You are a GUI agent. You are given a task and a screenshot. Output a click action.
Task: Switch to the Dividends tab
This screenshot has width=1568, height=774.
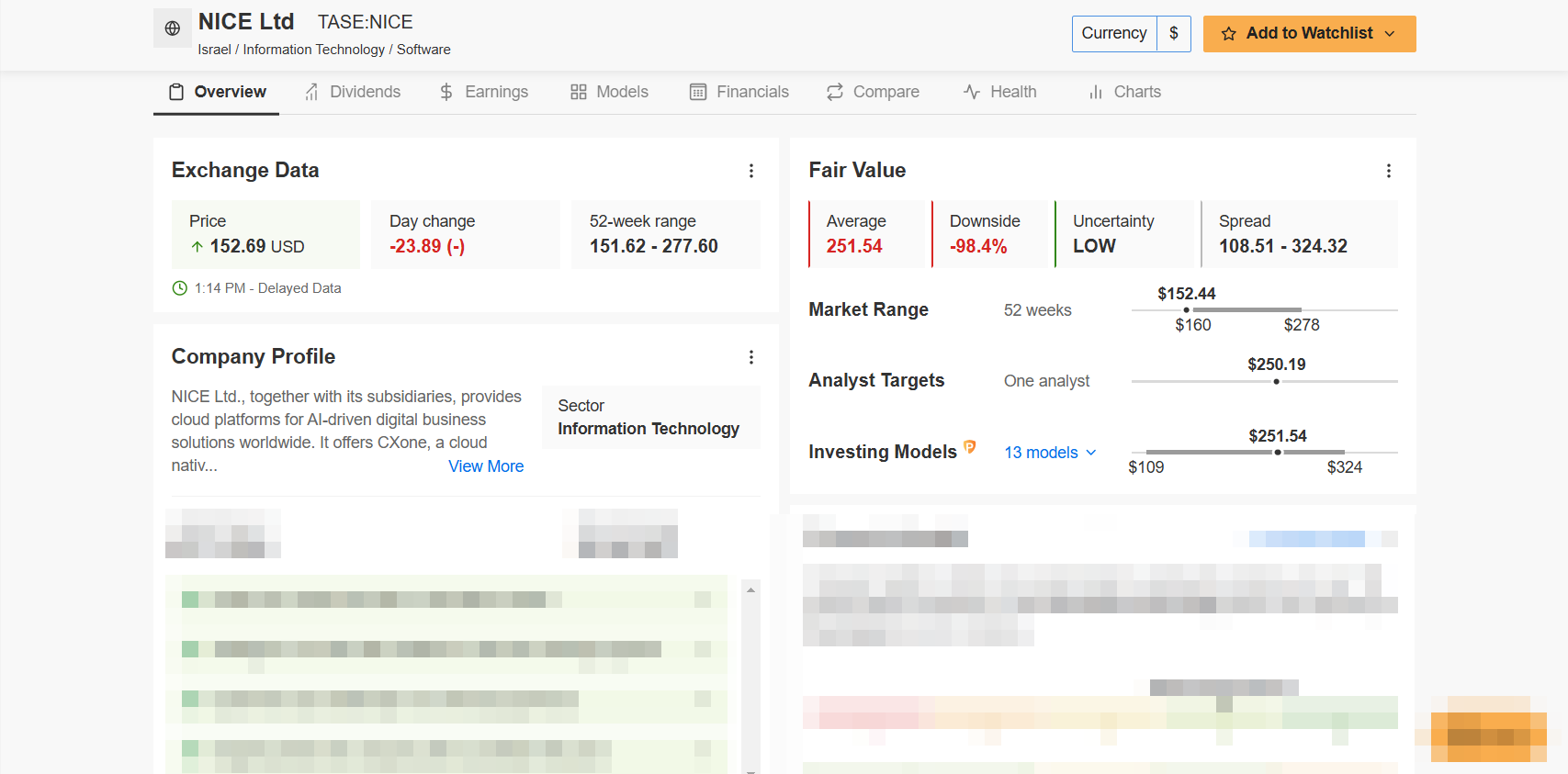pyautogui.click(x=353, y=92)
